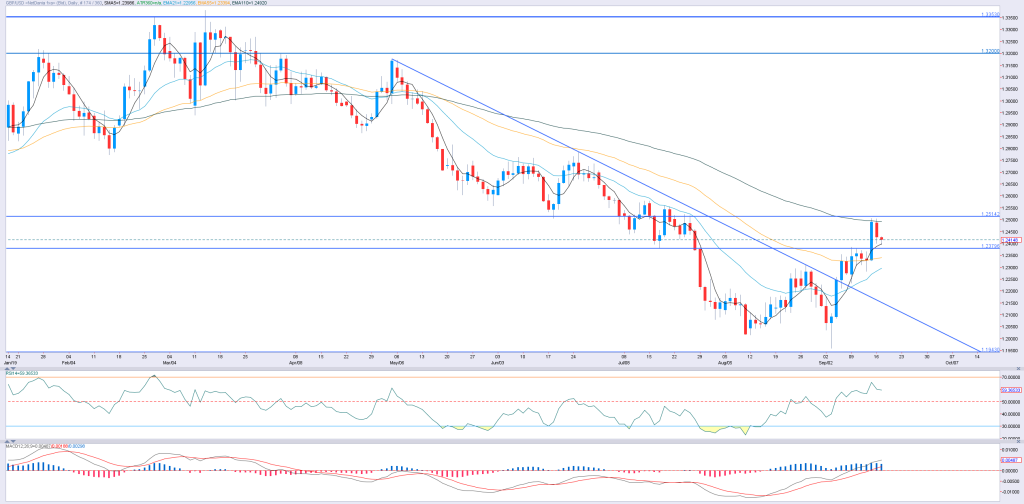Select the 1.23796 horizontal line label
The image size is (1024, 504).
(991, 246)
